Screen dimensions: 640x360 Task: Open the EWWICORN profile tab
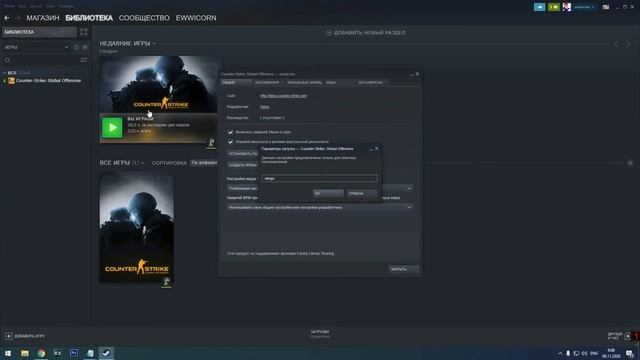coord(196,18)
